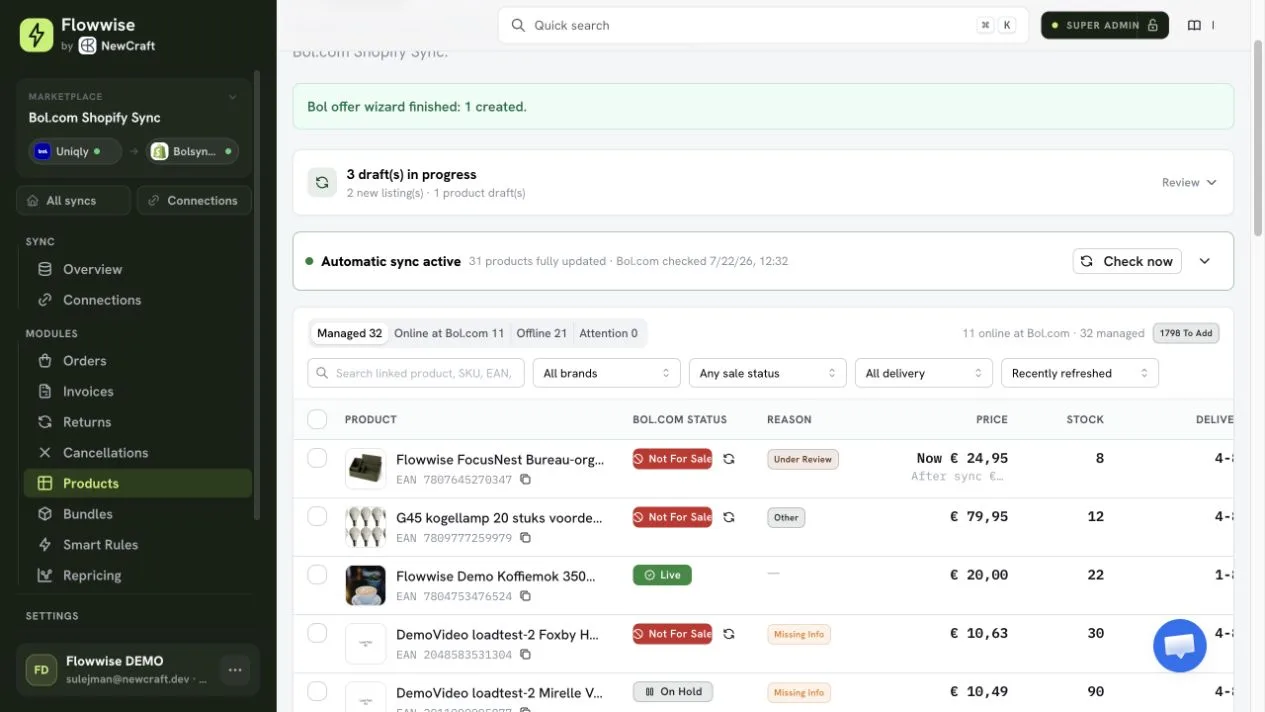This screenshot has height=712, width=1265.
Task: Tick checkbox for DemoVideo loadtest-2 Foxby
Action: (x=317, y=633)
